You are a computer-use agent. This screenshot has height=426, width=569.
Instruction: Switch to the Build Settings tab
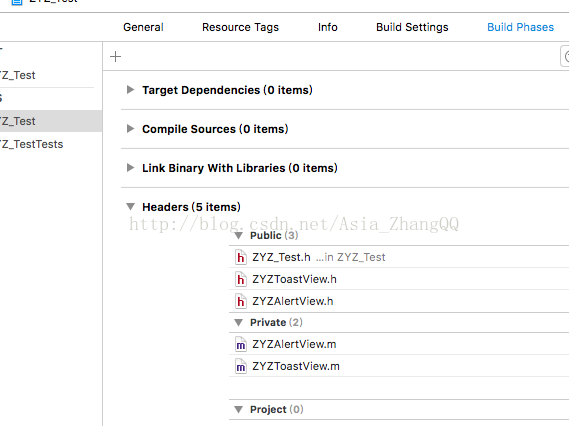(412, 27)
